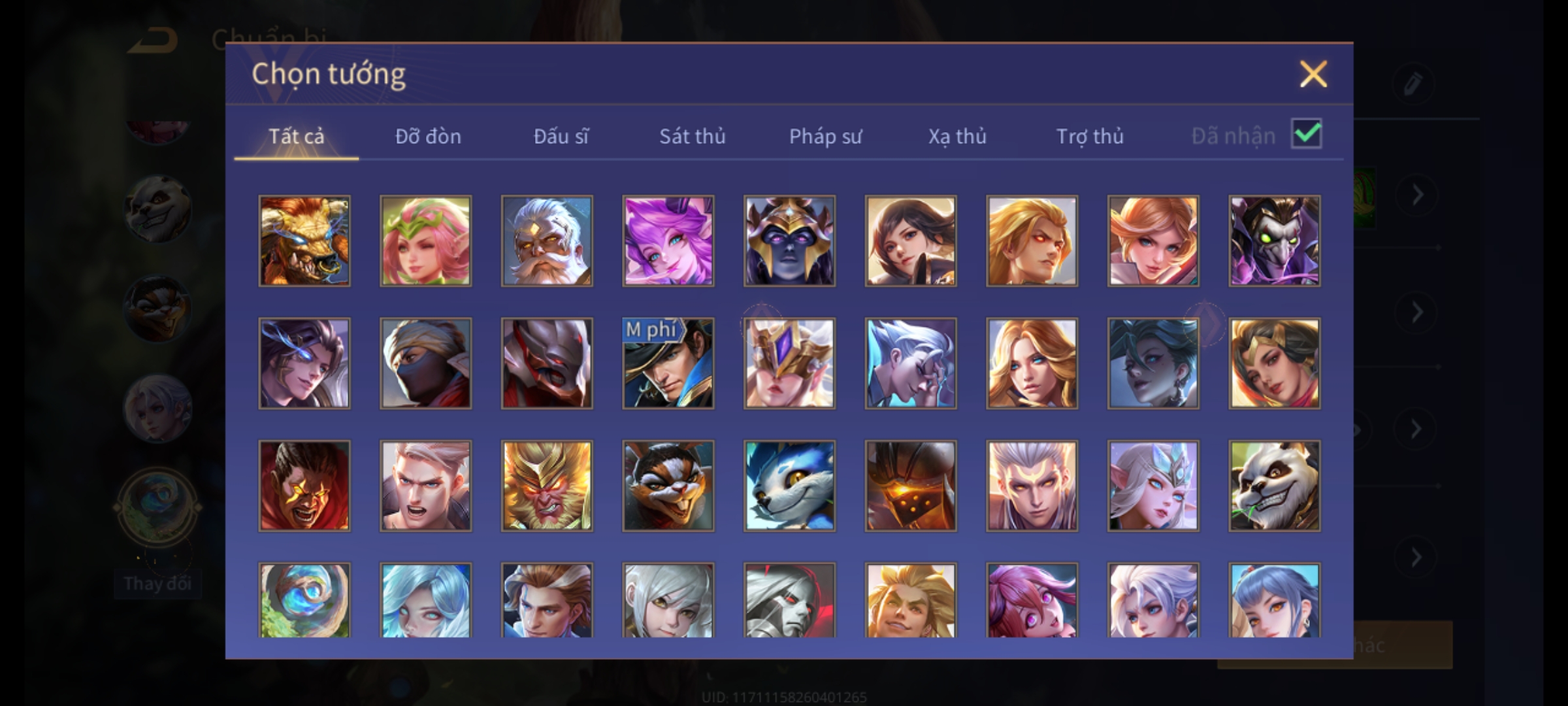Open the Sát thủ tab
Image resolution: width=1568 pixels, height=706 pixels.
[692, 136]
